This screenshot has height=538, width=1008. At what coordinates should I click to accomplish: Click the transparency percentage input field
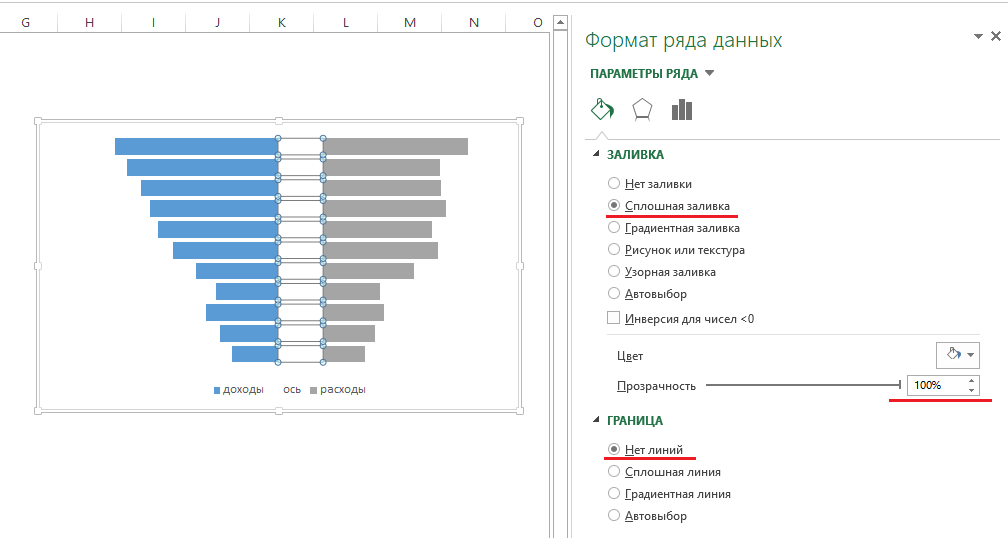pyautogui.click(x=934, y=385)
